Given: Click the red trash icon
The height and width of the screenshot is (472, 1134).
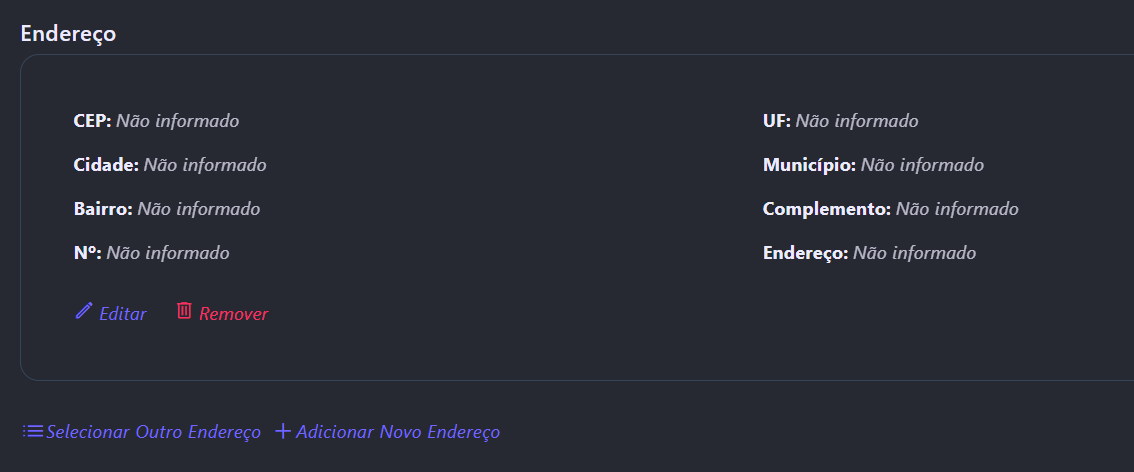Looking at the screenshot, I should [x=184, y=311].
